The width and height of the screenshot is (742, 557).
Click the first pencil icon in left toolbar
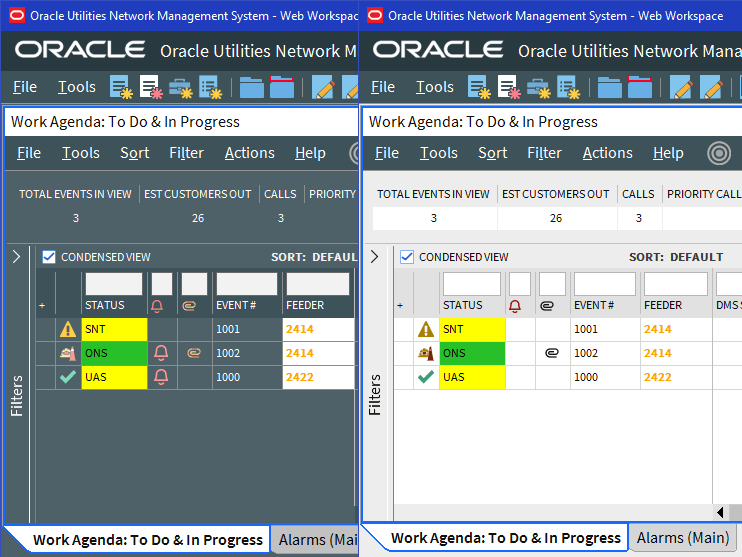[x=323, y=87]
